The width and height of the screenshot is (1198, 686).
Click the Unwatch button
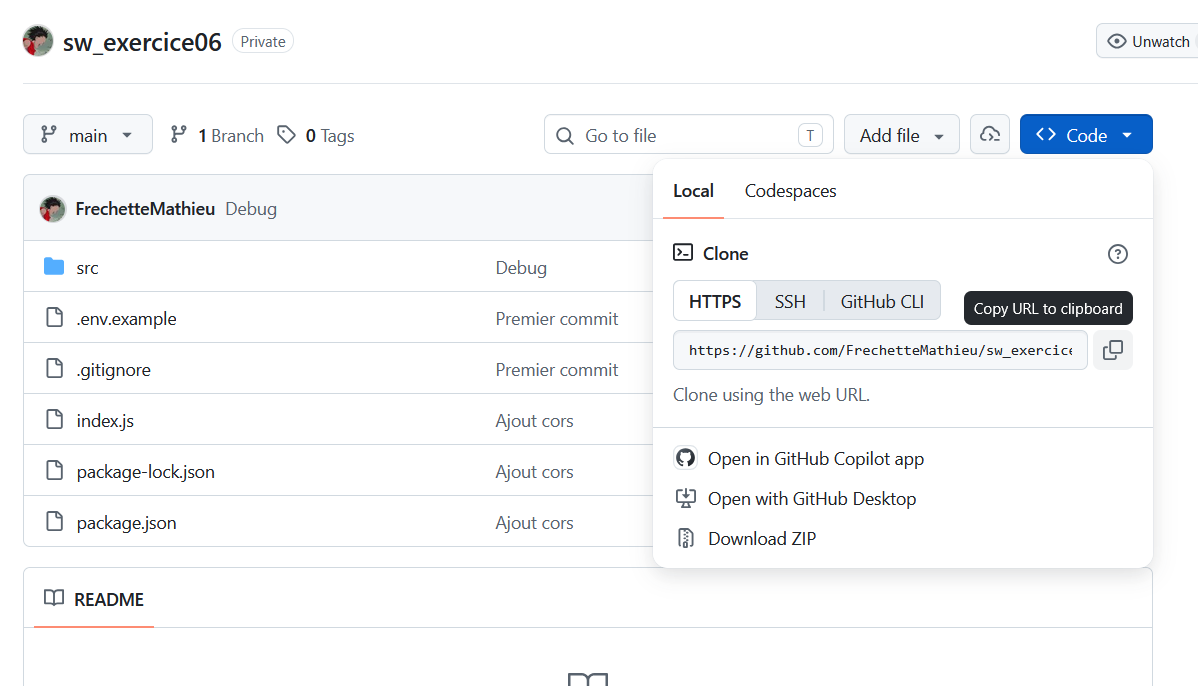[x=1148, y=41]
